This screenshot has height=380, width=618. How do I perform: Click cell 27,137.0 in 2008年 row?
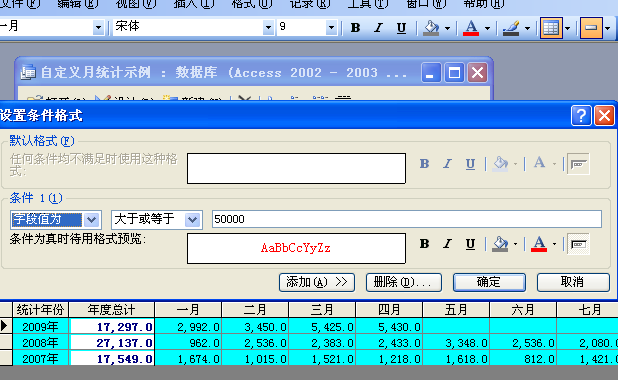[112, 343]
